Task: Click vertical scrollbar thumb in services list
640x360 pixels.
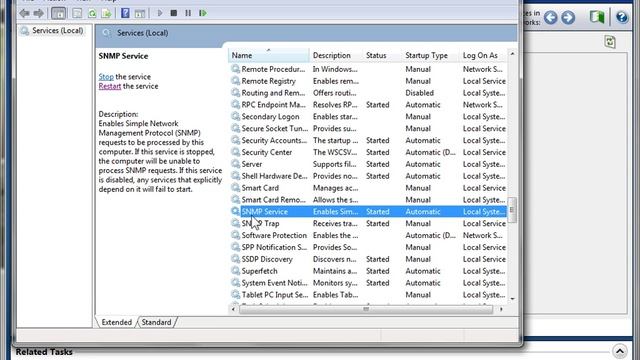Action: pos(512,210)
